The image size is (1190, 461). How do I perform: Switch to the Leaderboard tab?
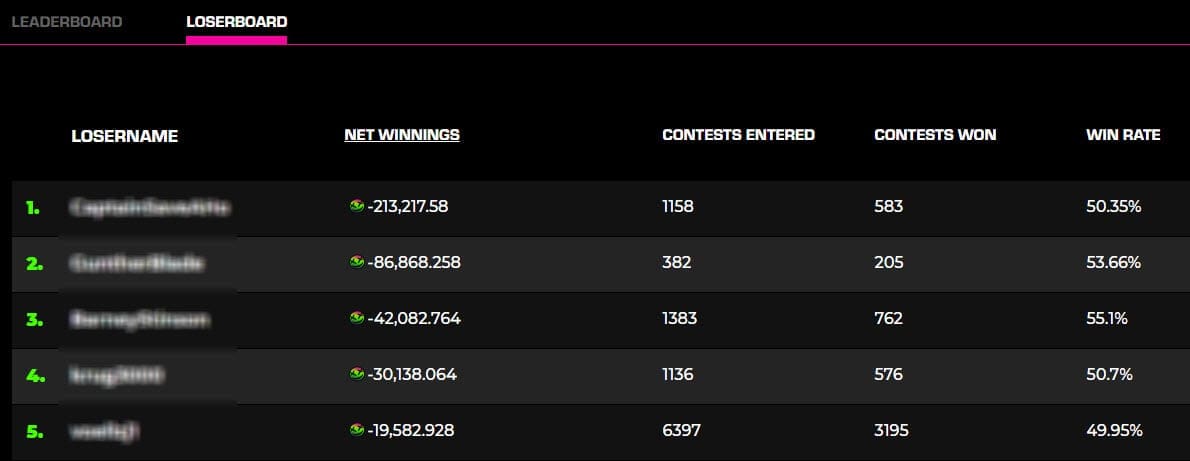click(67, 22)
